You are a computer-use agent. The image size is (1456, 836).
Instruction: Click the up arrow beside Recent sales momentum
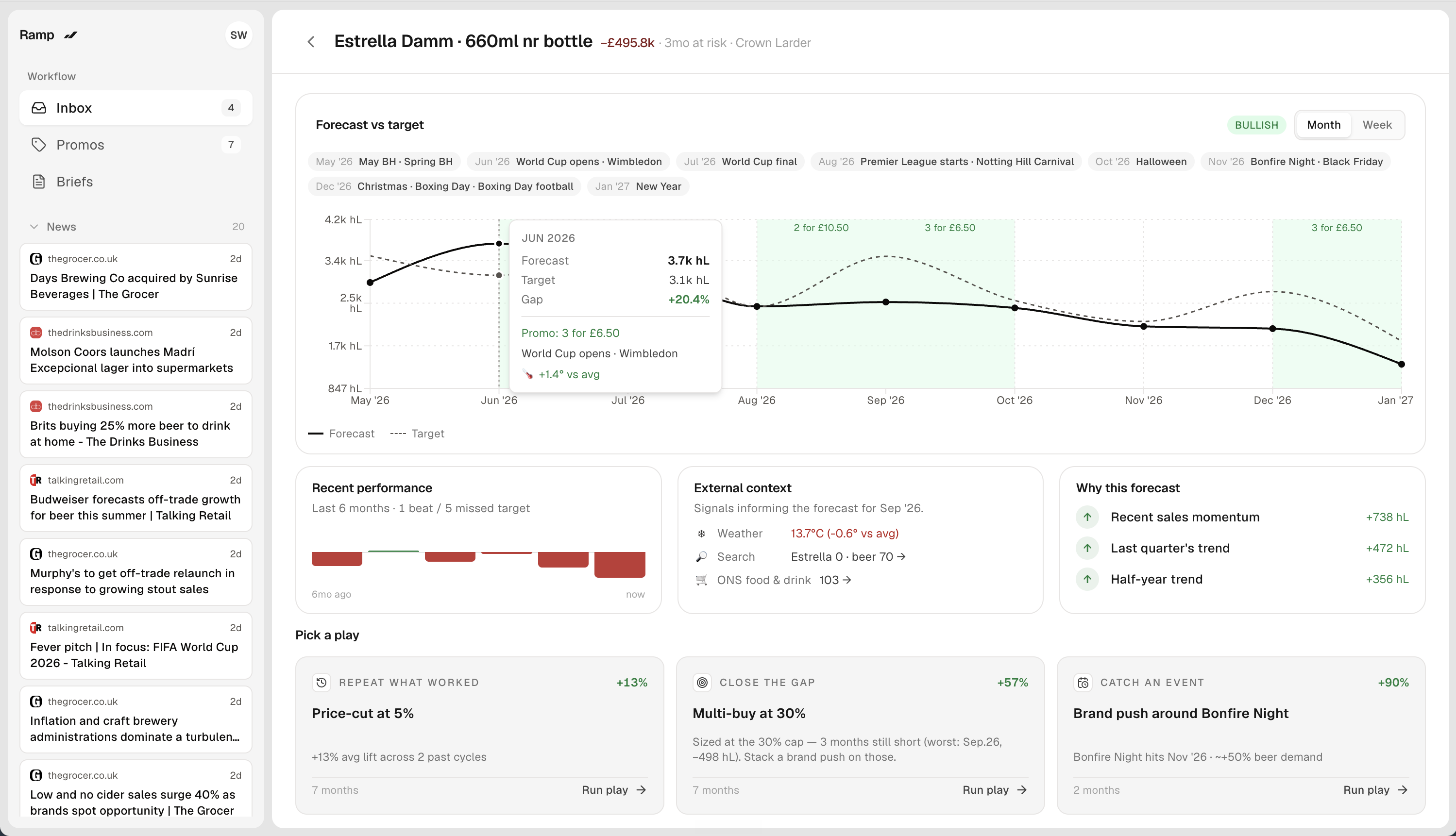click(1087, 517)
